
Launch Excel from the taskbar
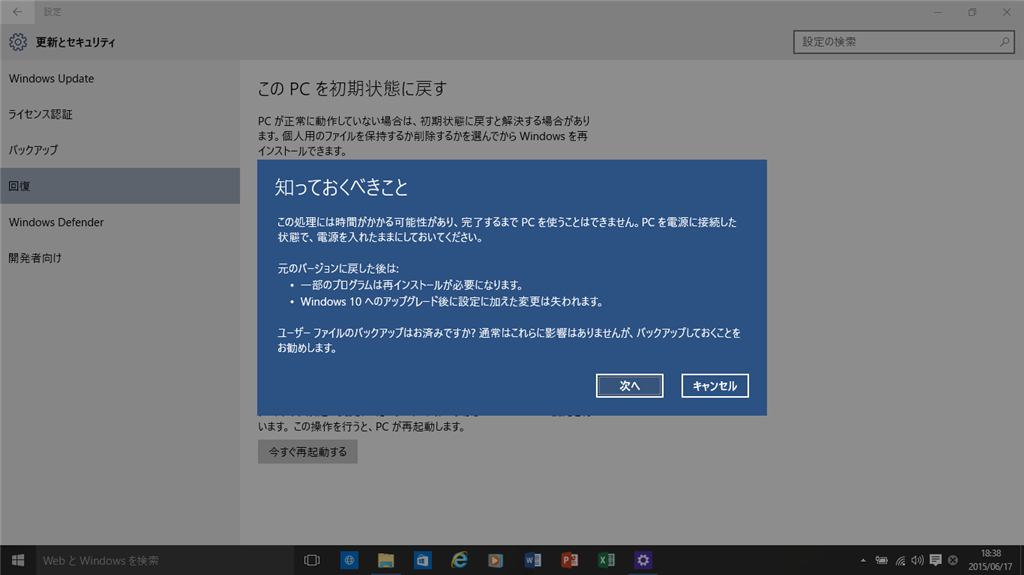point(606,560)
